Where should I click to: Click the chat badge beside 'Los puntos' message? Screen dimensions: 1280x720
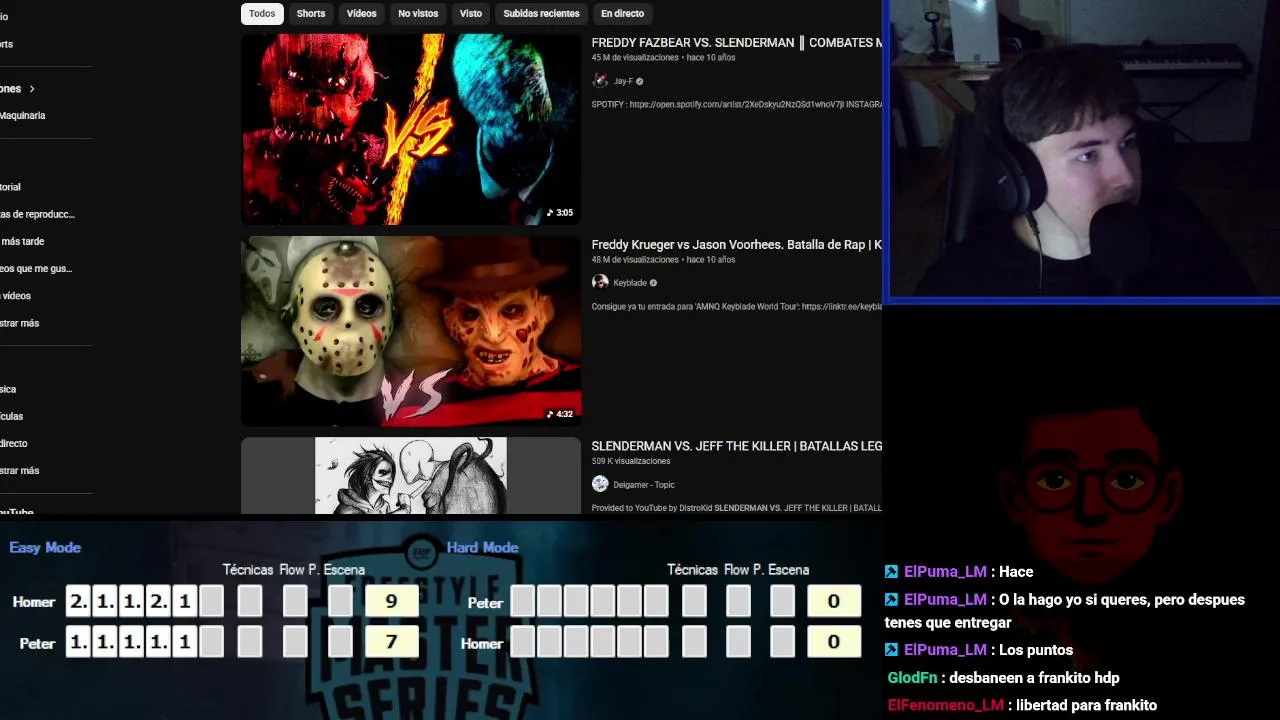[x=891, y=650]
